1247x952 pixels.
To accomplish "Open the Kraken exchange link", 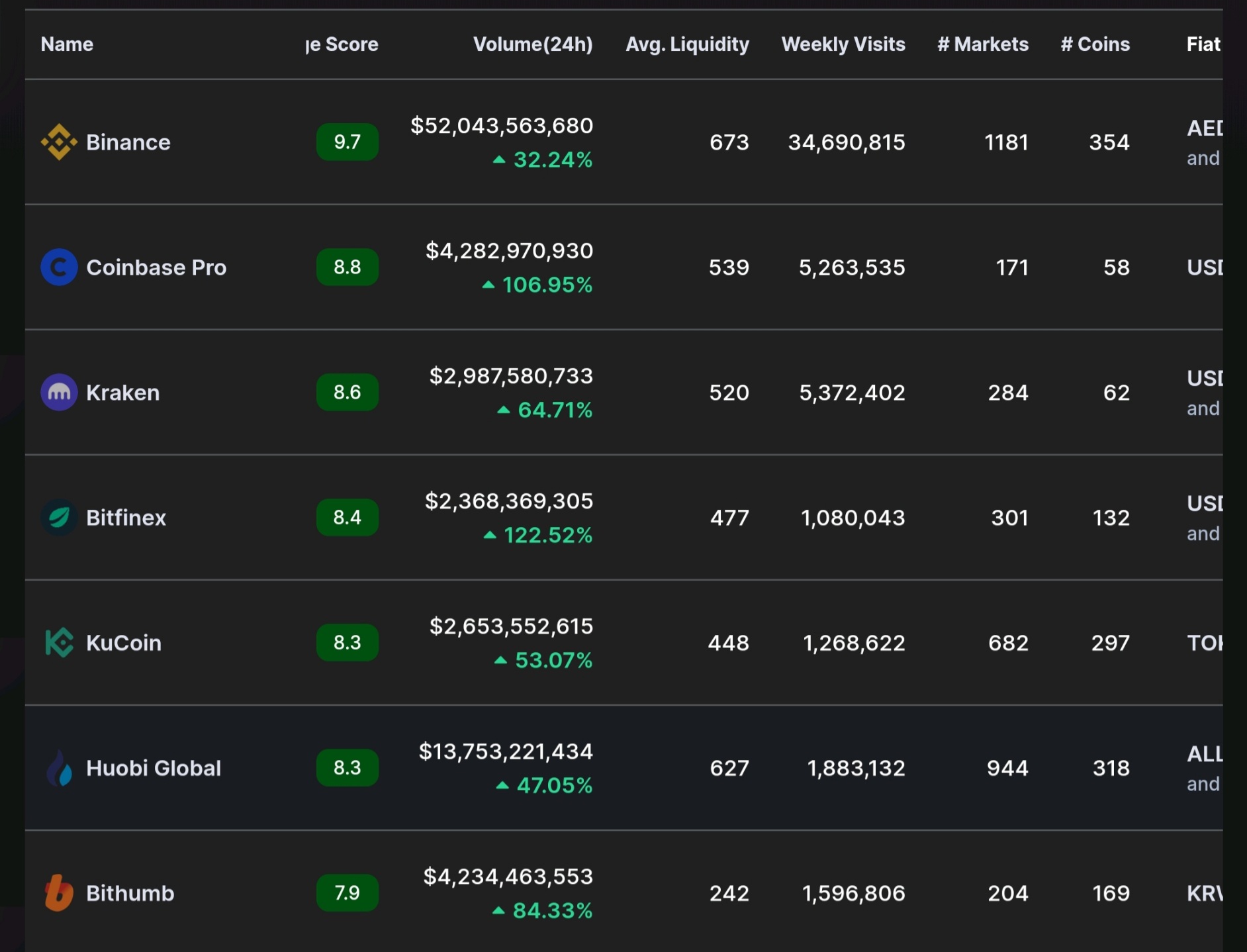I will [x=123, y=393].
